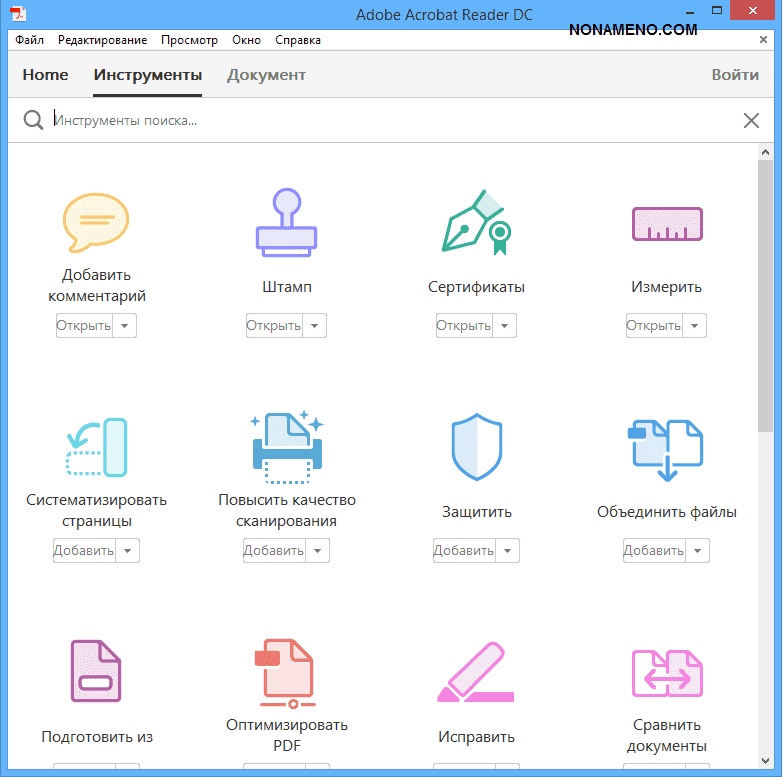Screen dimensions: 783x777
Task: Open the Редактирование menu
Action: (102, 40)
